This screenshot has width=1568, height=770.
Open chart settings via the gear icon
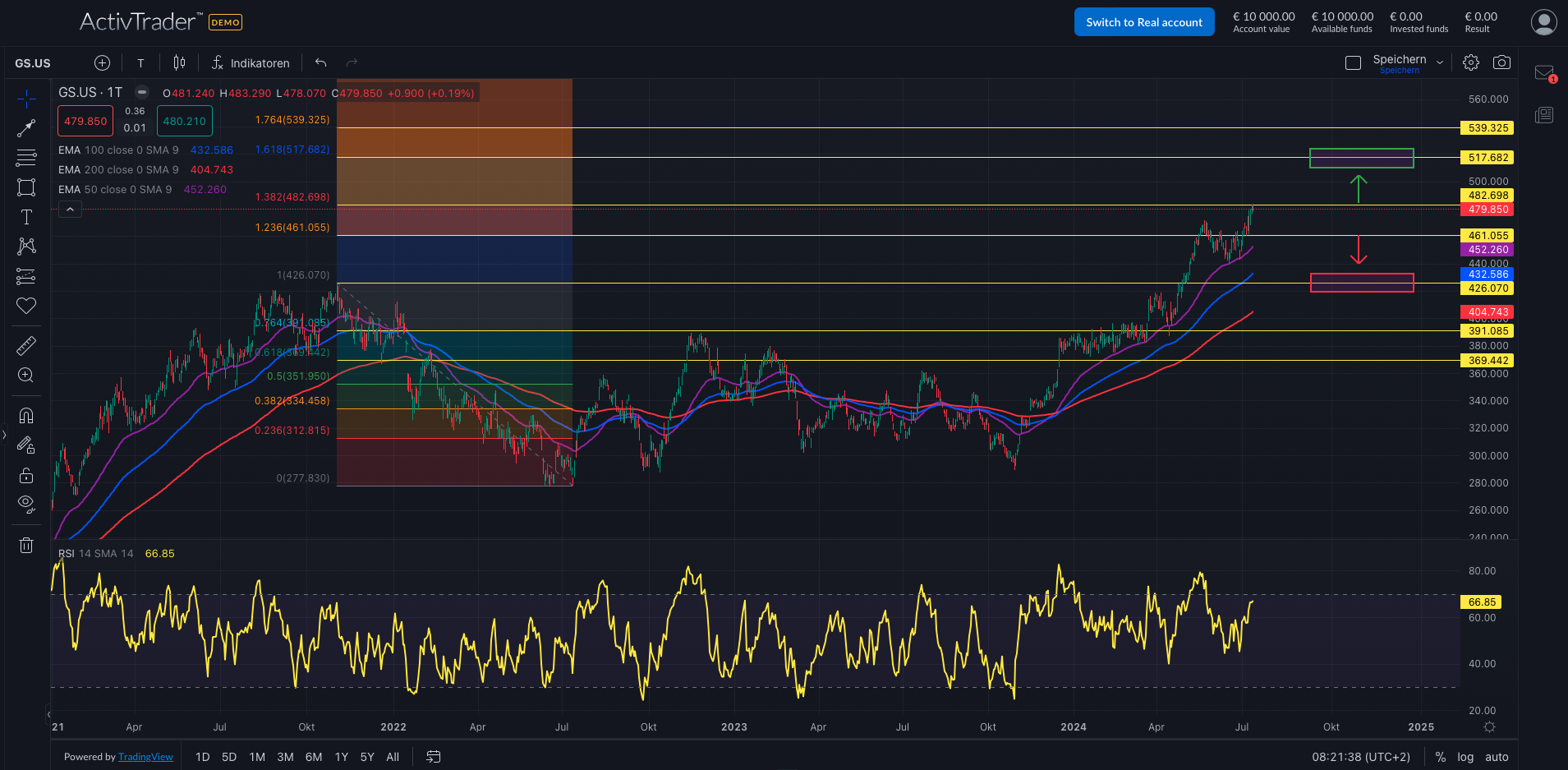(1471, 62)
